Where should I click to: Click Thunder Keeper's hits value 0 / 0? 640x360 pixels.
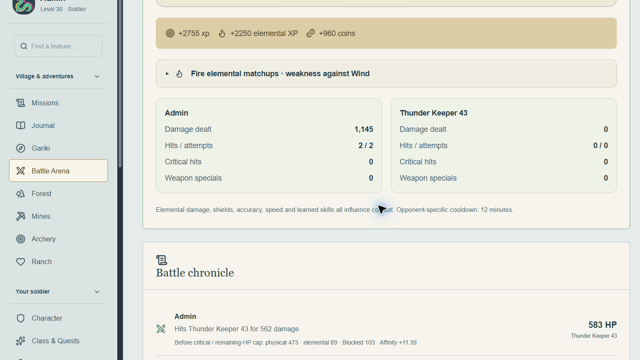tap(600, 146)
